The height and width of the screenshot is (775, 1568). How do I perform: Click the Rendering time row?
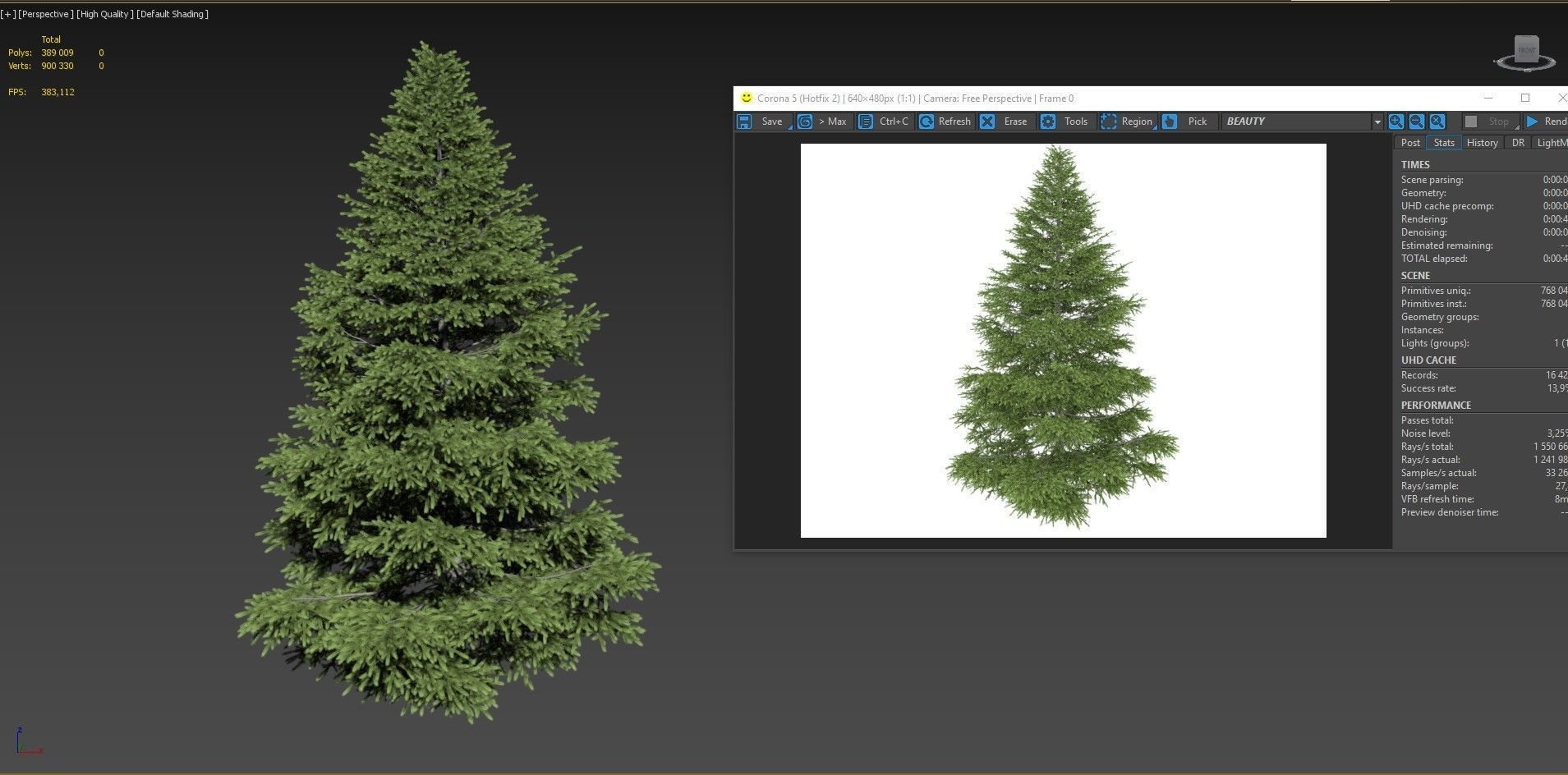pos(1484,219)
